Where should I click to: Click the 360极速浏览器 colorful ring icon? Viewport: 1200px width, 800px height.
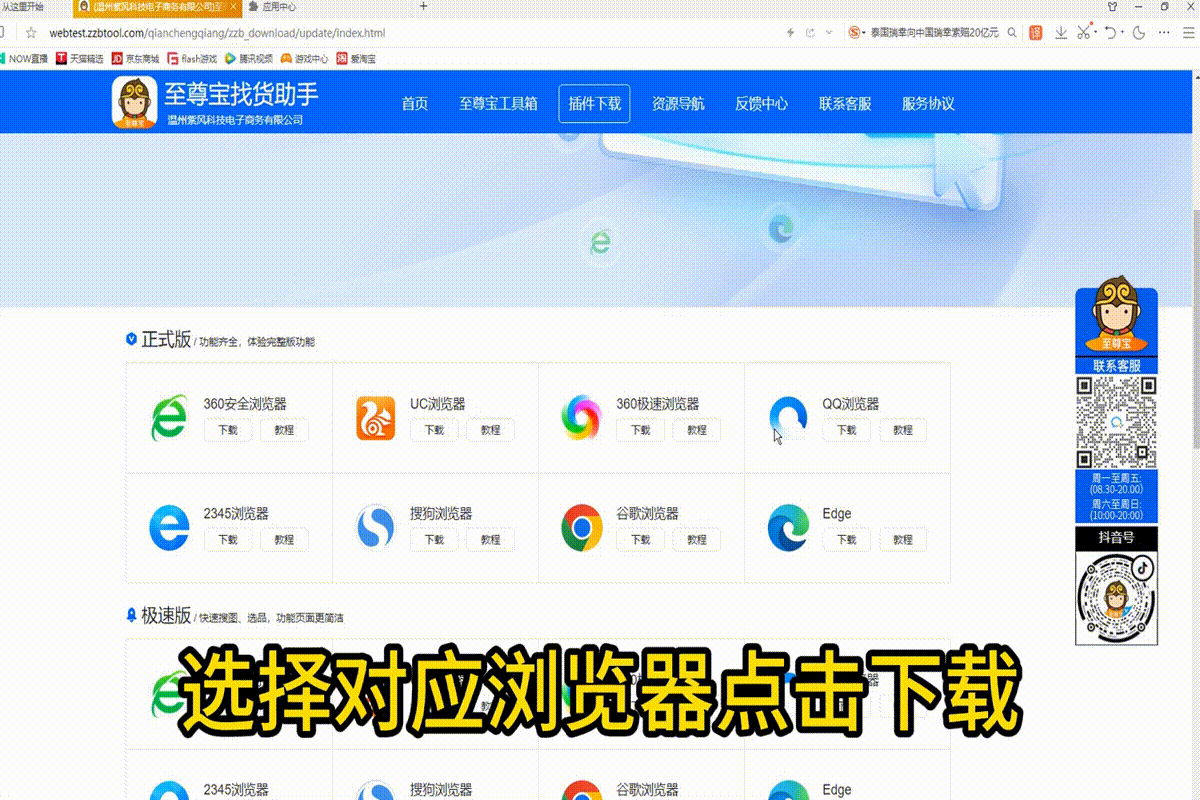point(581,418)
